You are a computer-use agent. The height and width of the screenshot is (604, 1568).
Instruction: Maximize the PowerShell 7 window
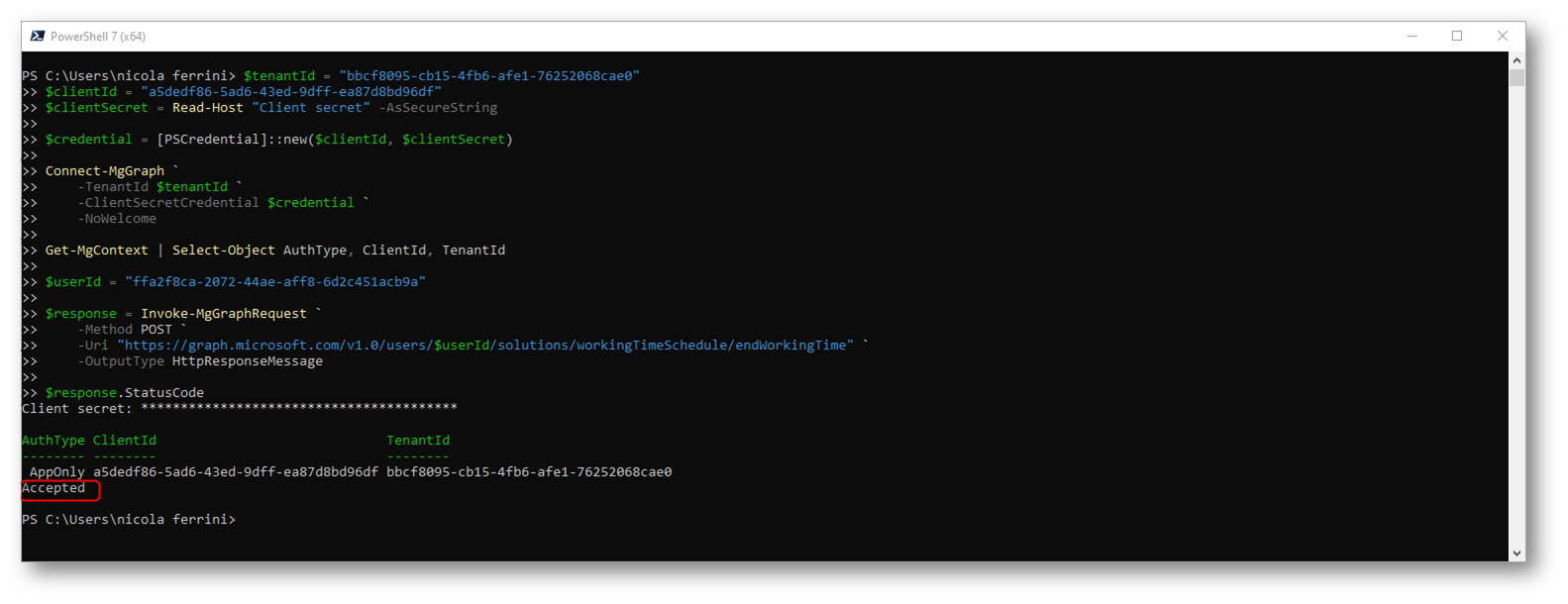tap(1457, 36)
